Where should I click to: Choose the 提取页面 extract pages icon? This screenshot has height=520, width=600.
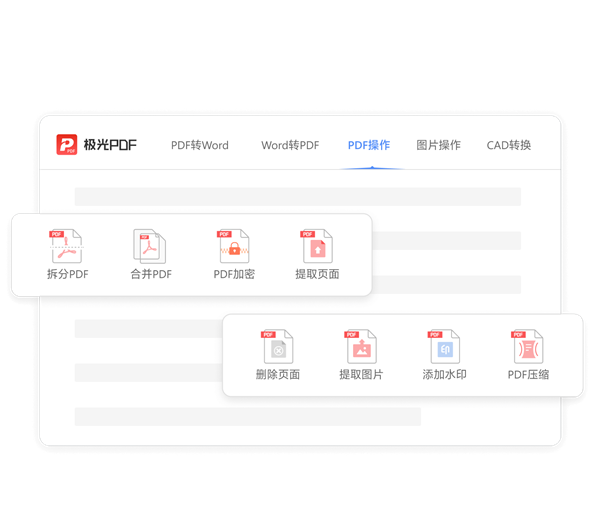tap(316, 246)
